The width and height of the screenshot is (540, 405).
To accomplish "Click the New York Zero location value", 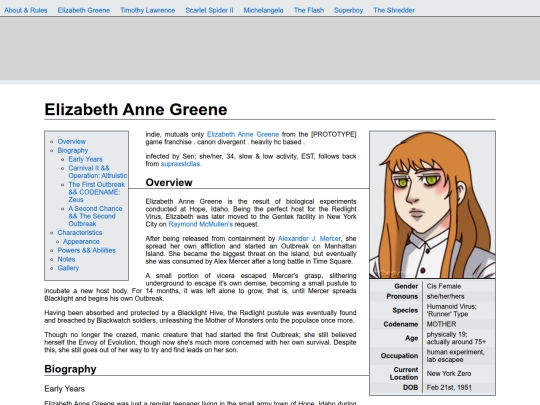I will coord(449,373).
